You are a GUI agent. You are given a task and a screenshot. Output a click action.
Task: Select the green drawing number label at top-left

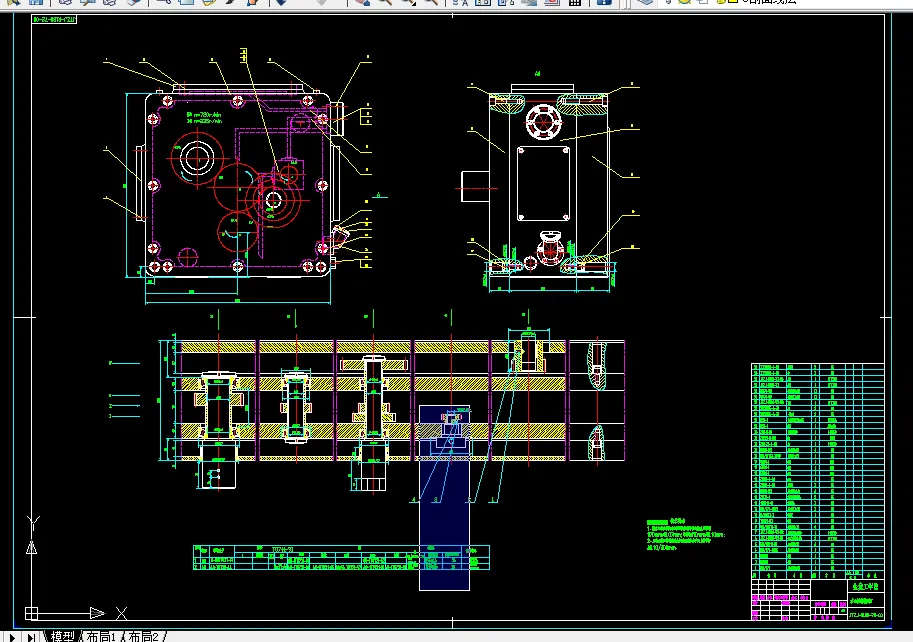54,19
